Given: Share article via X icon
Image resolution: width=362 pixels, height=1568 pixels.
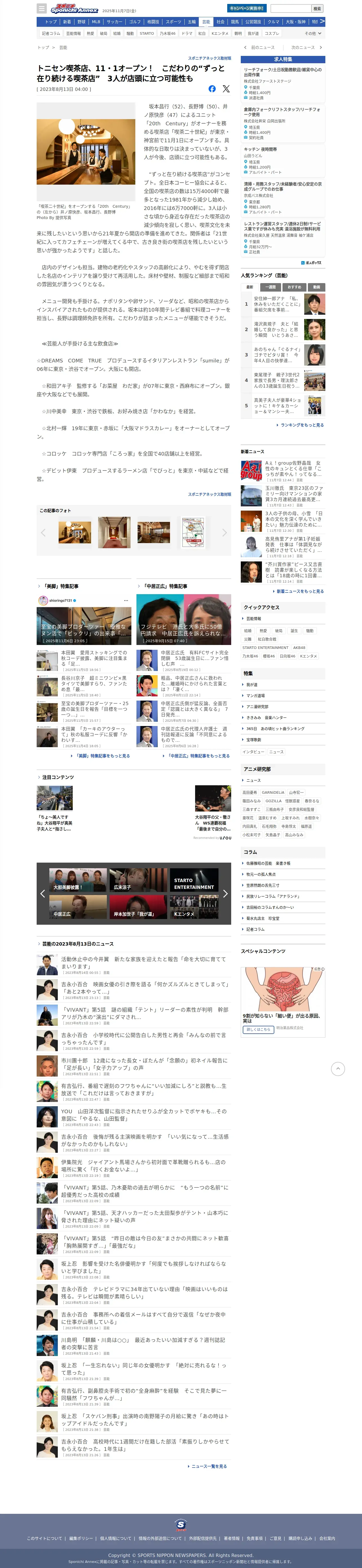Looking at the screenshot, I should coord(226,89).
